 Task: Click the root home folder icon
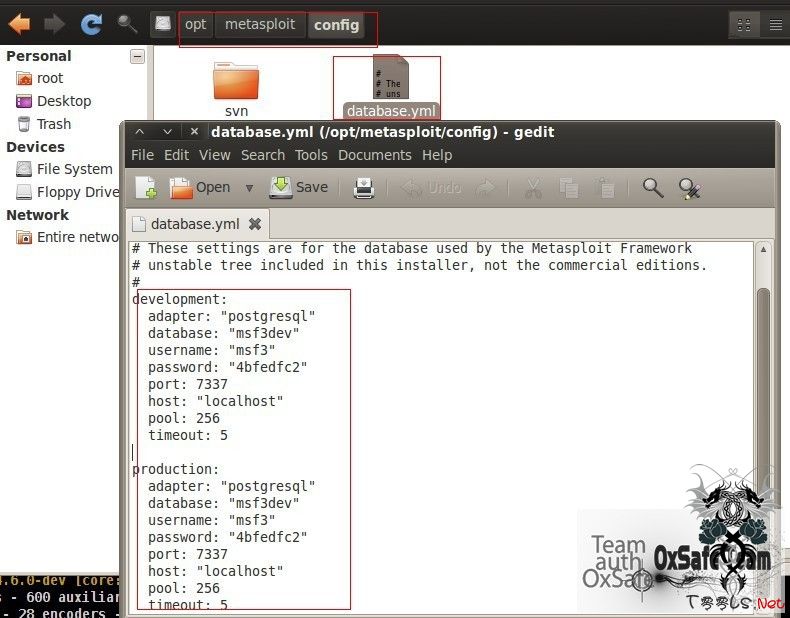tap(24, 79)
